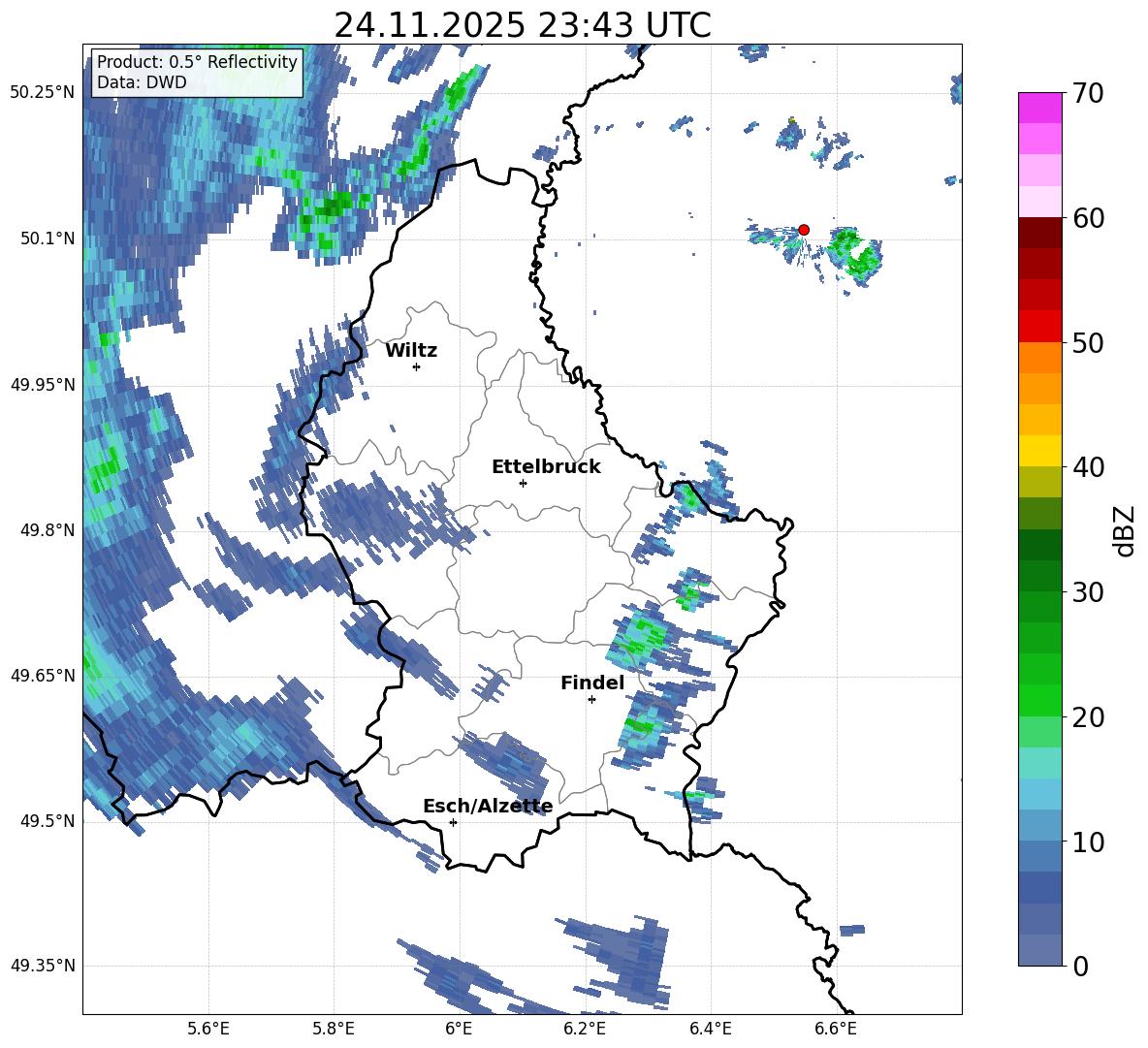Click the 0 tick label on colorbar
The width and height of the screenshot is (1148, 1048).
(x=1080, y=966)
